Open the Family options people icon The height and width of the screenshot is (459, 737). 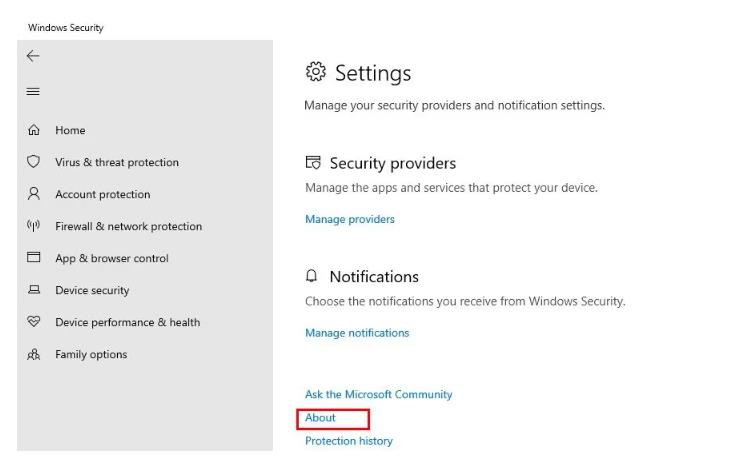tap(33, 354)
